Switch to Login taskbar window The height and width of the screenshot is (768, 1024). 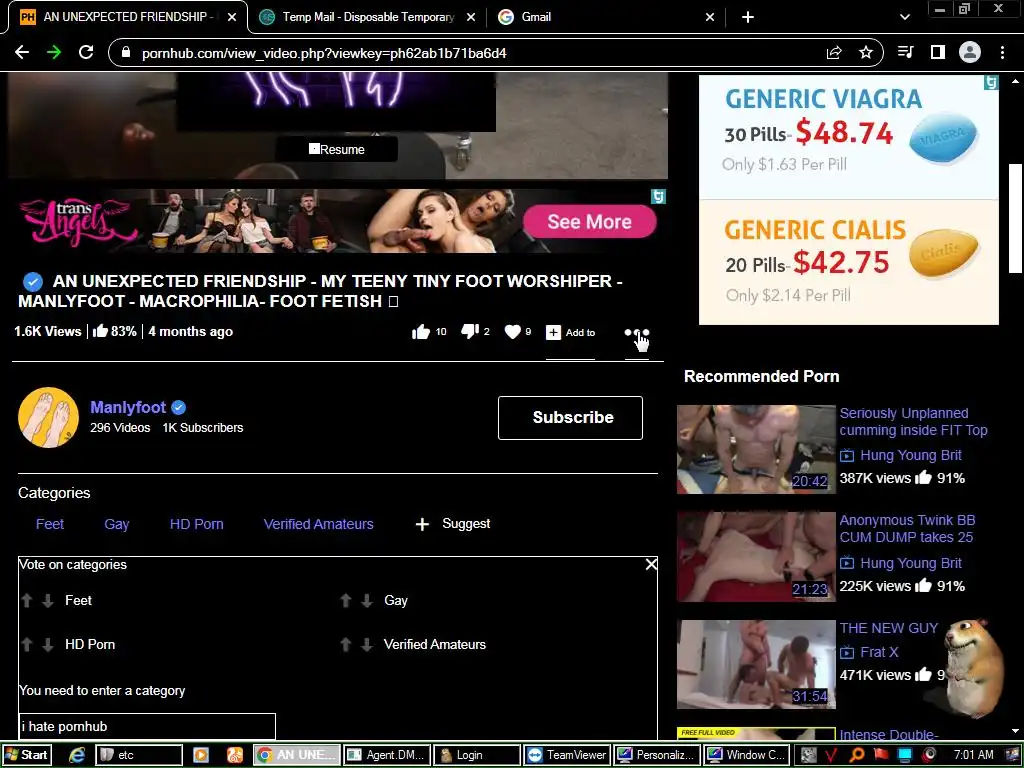click(477, 755)
